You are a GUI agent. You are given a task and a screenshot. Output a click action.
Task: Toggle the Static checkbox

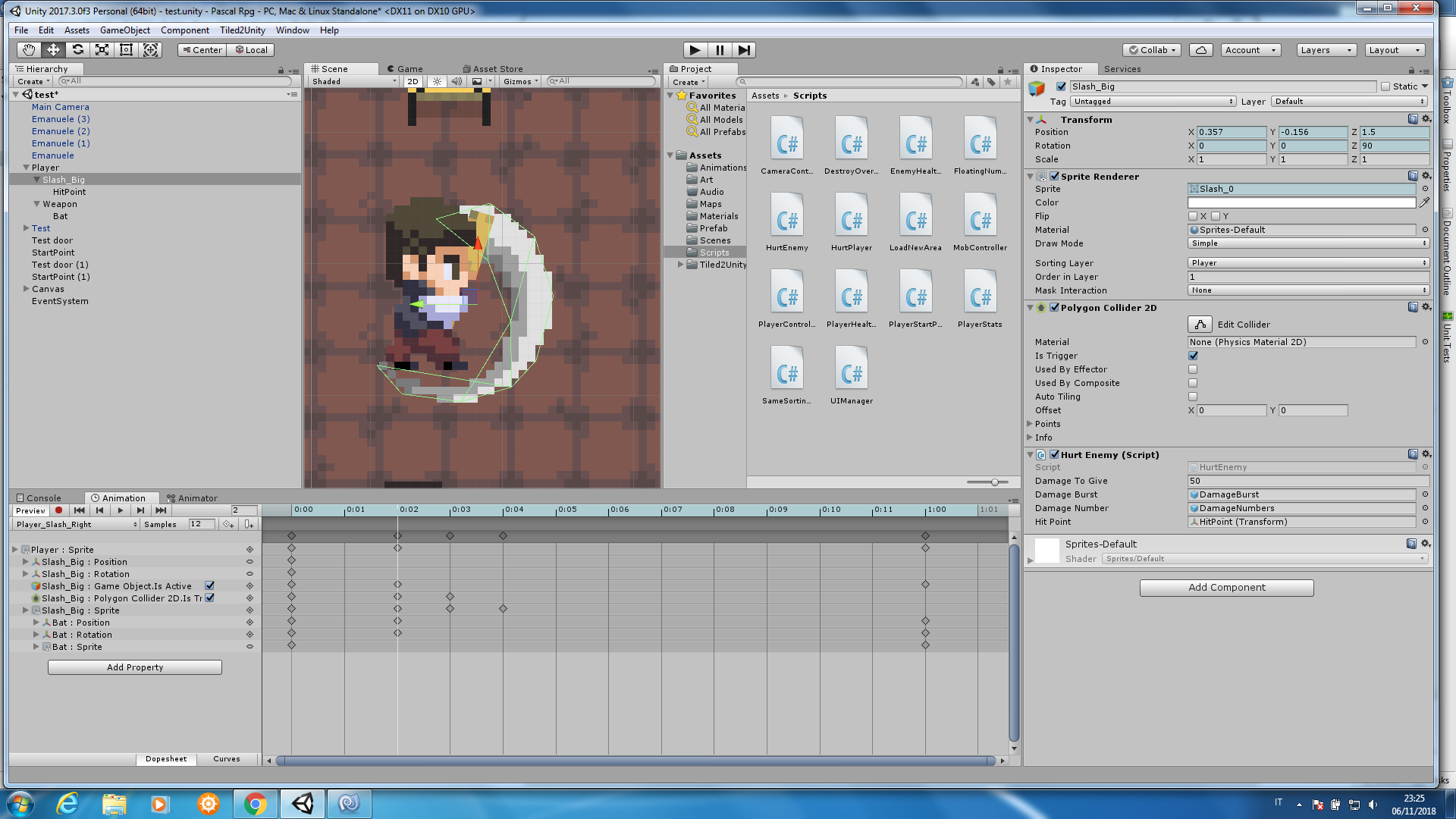pos(1385,86)
